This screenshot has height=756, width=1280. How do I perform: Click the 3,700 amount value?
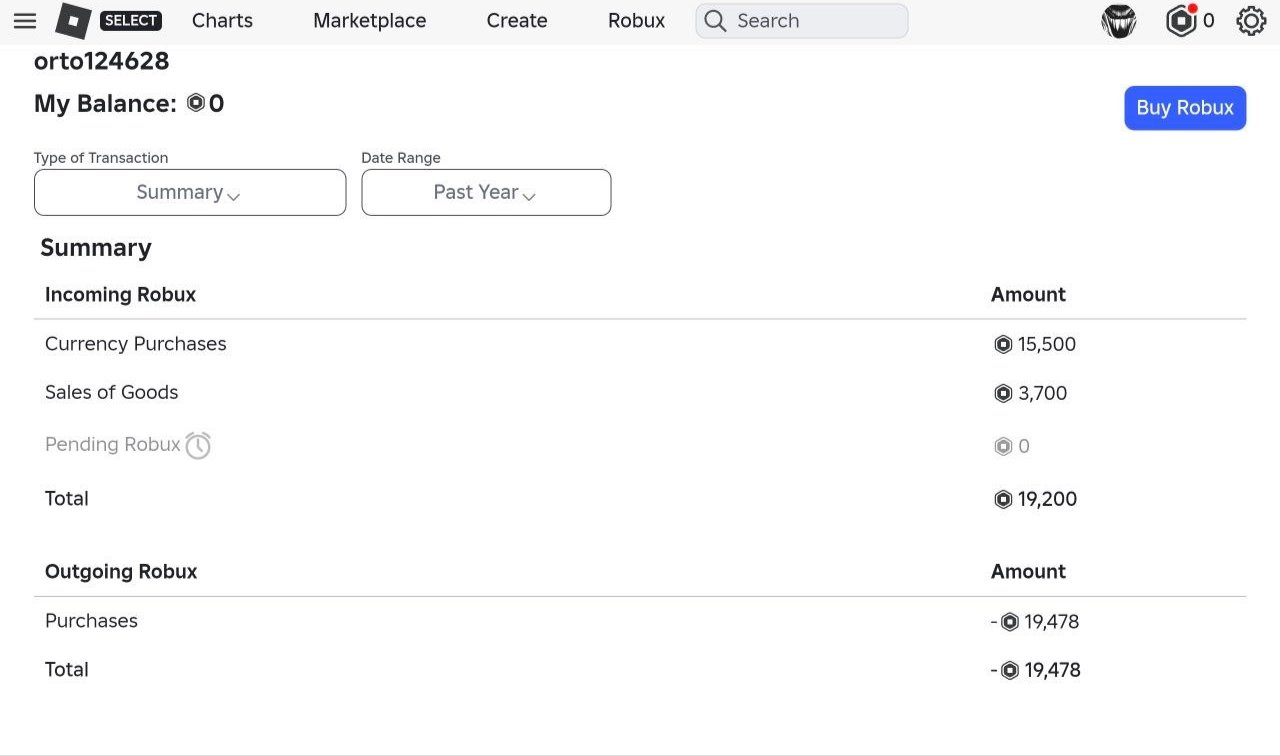pyautogui.click(x=1043, y=394)
